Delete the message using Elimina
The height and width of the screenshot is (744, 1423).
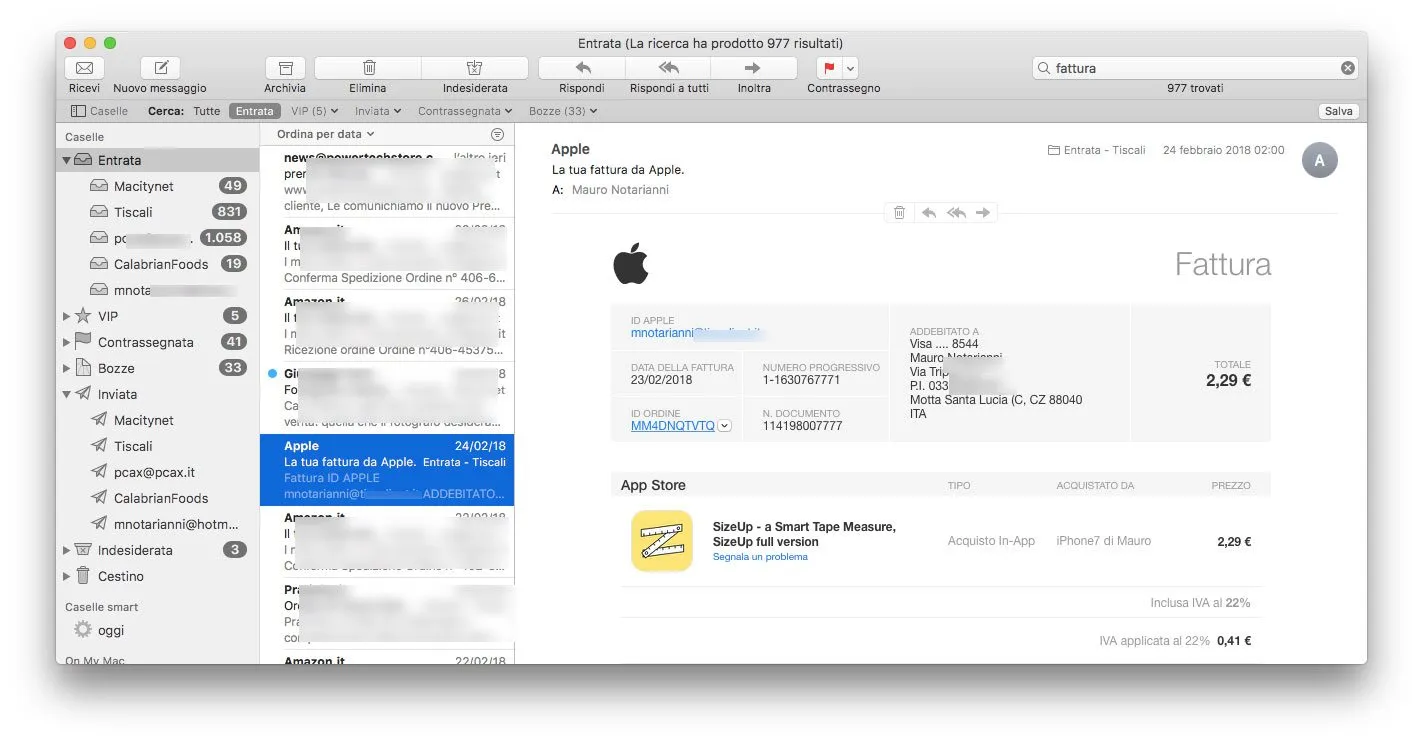(367, 67)
